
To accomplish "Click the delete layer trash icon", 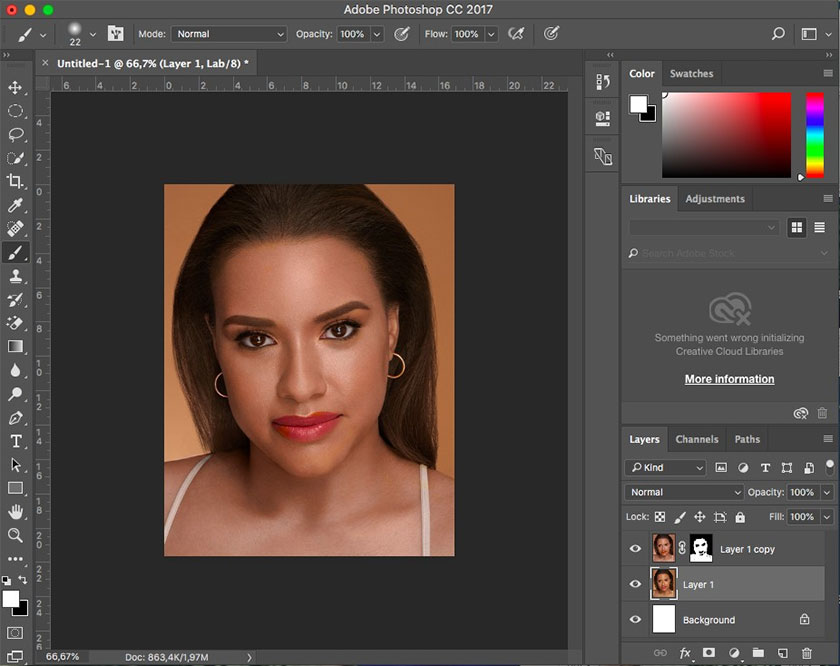I will [807, 653].
